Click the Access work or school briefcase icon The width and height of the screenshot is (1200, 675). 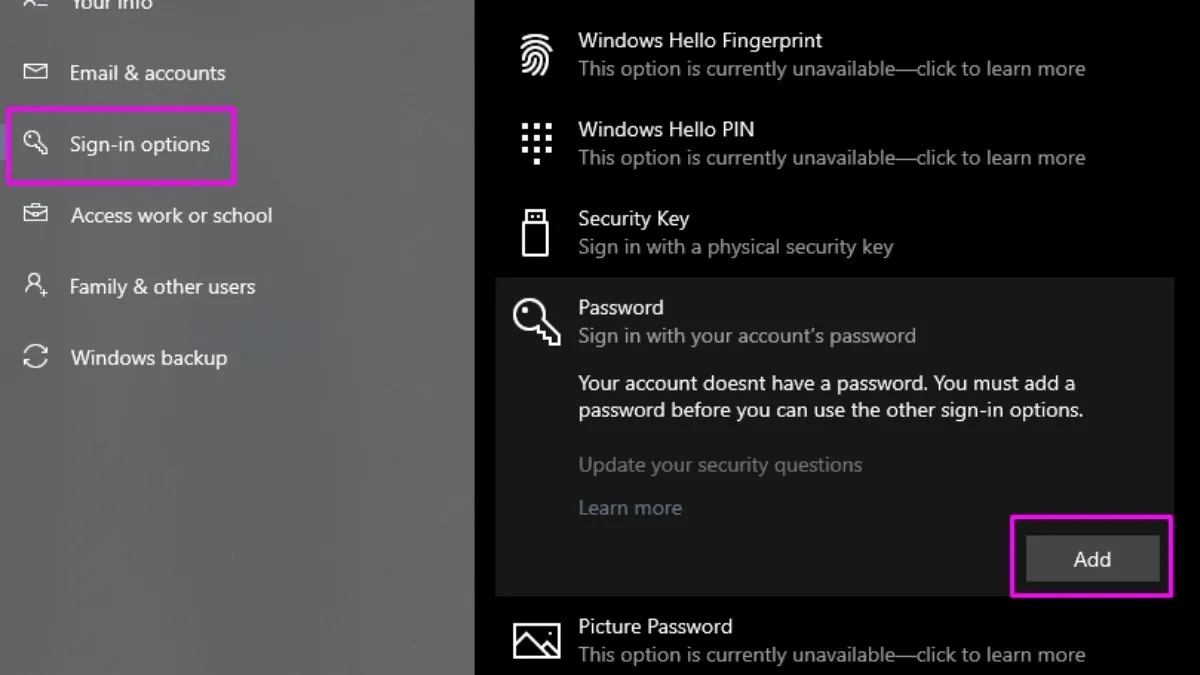[x=36, y=214]
